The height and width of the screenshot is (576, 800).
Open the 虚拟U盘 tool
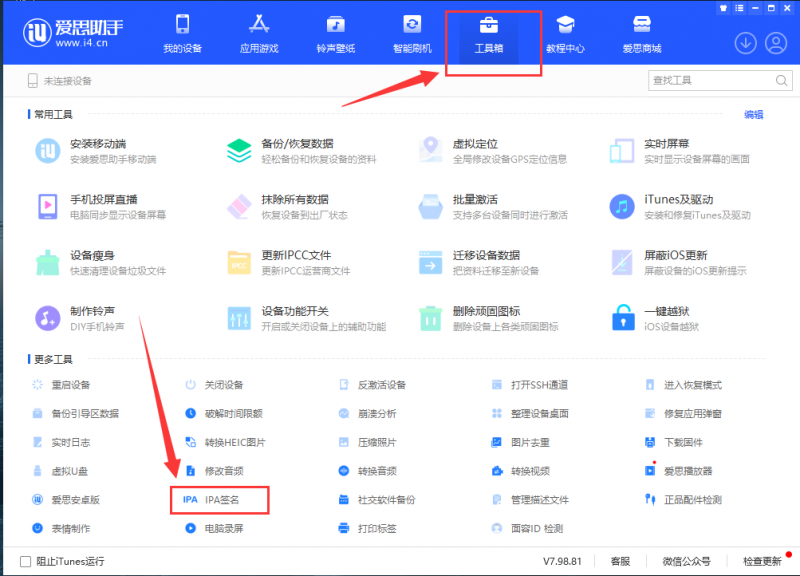60,471
